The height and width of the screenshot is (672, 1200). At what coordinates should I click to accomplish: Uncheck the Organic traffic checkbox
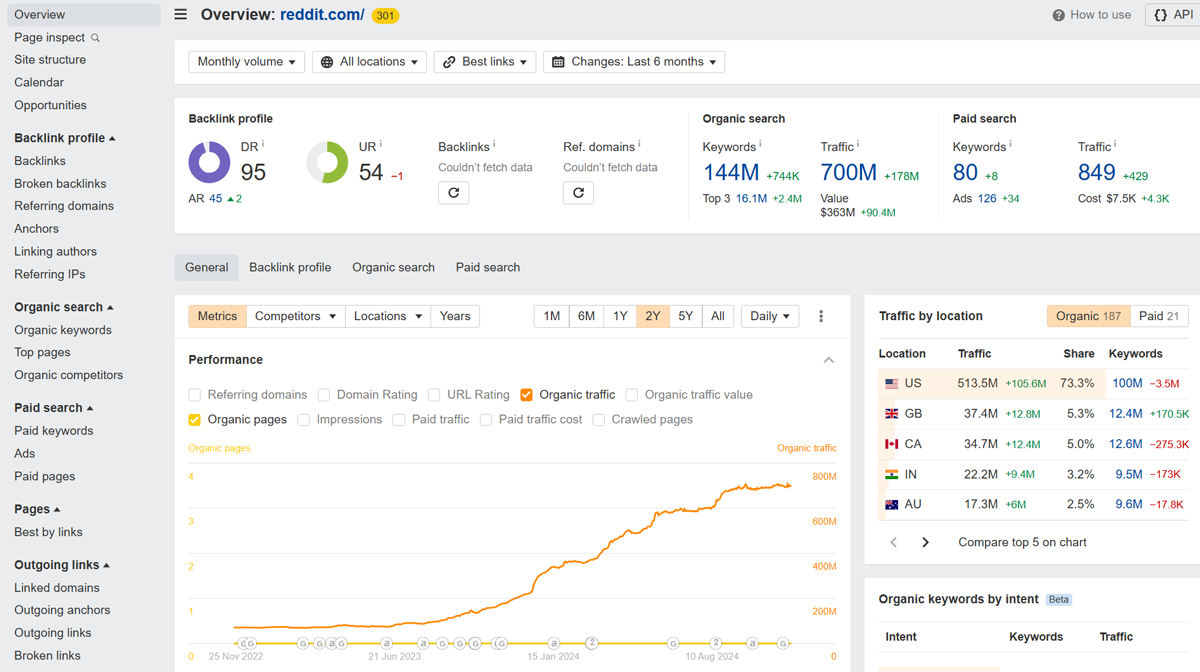pos(526,395)
